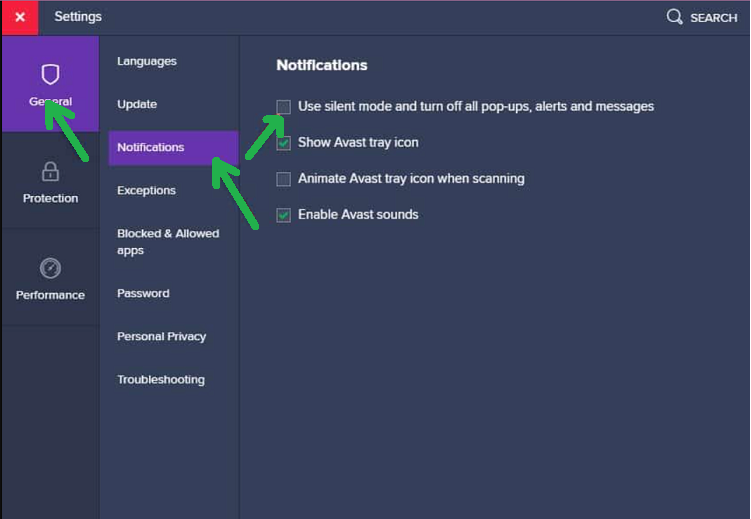Open Personal Privacy settings
The height and width of the screenshot is (519, 751).
[x=161, y=336]
